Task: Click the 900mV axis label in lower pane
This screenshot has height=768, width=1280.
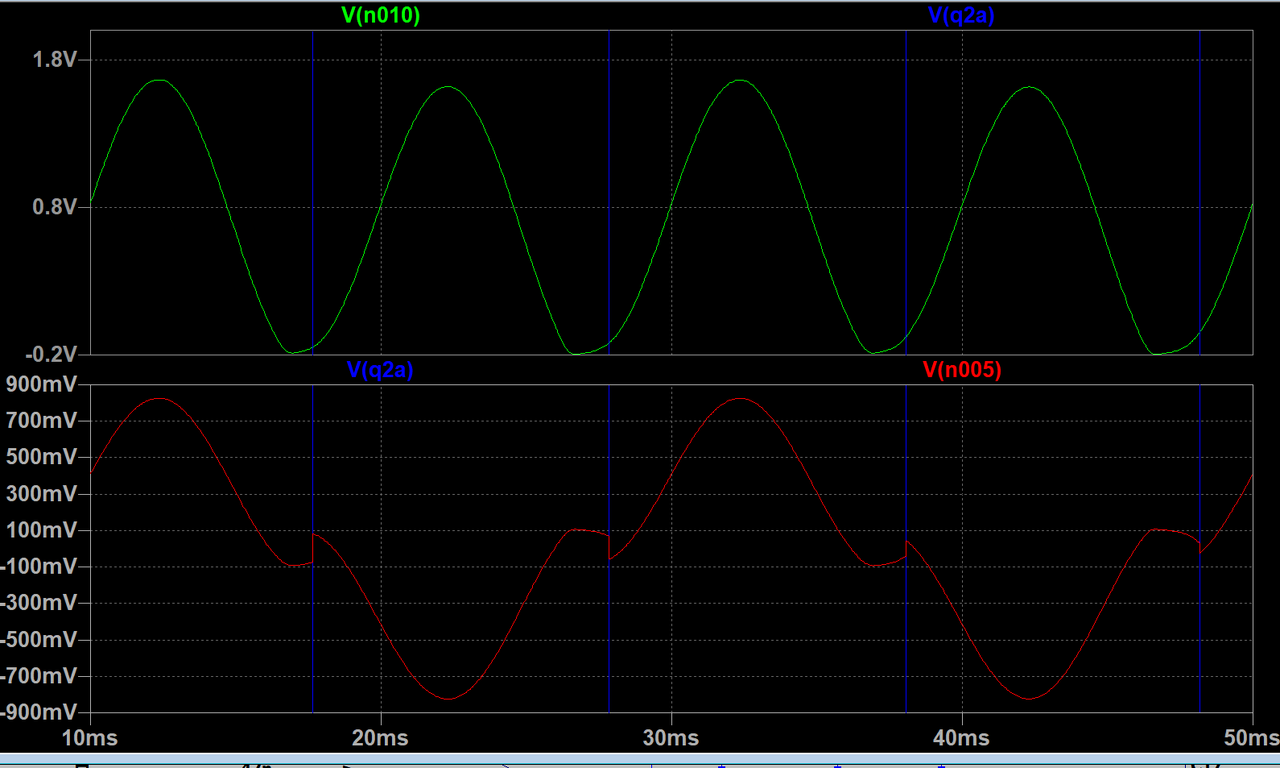Action: click(43, 384)
